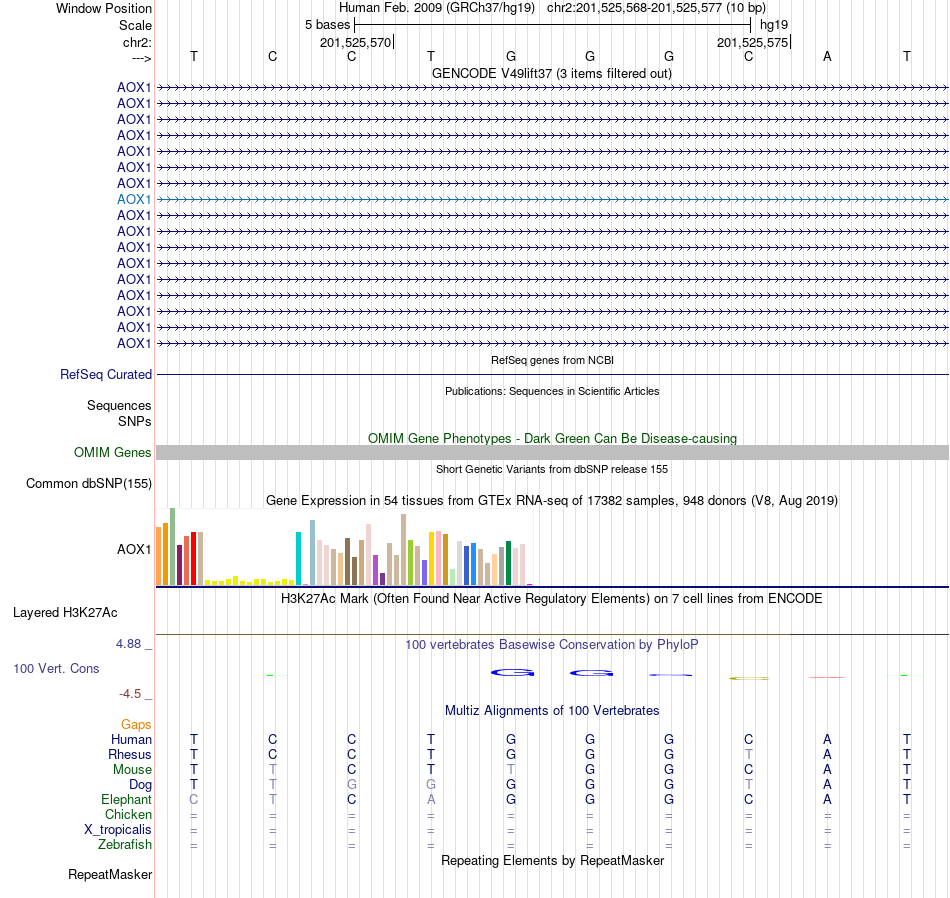
Task: Select the Rhesus alignment row label
Action: point(130,754)
